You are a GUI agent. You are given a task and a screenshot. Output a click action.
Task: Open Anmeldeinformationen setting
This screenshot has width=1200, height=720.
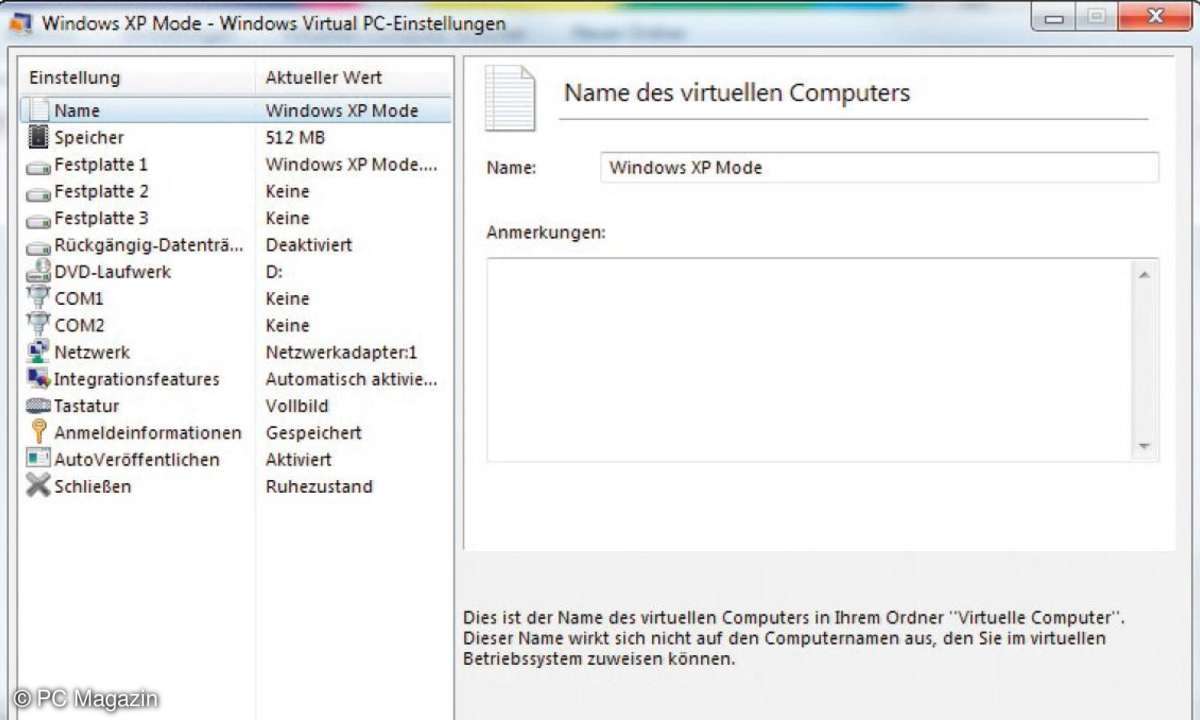click(x=148, y=434)
